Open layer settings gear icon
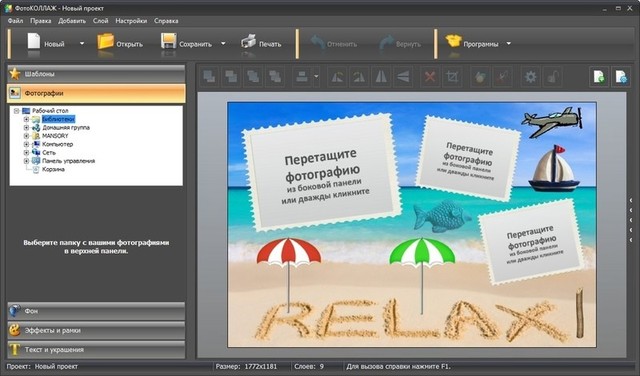Screen dimensions: 640x376 coord(530,77)
